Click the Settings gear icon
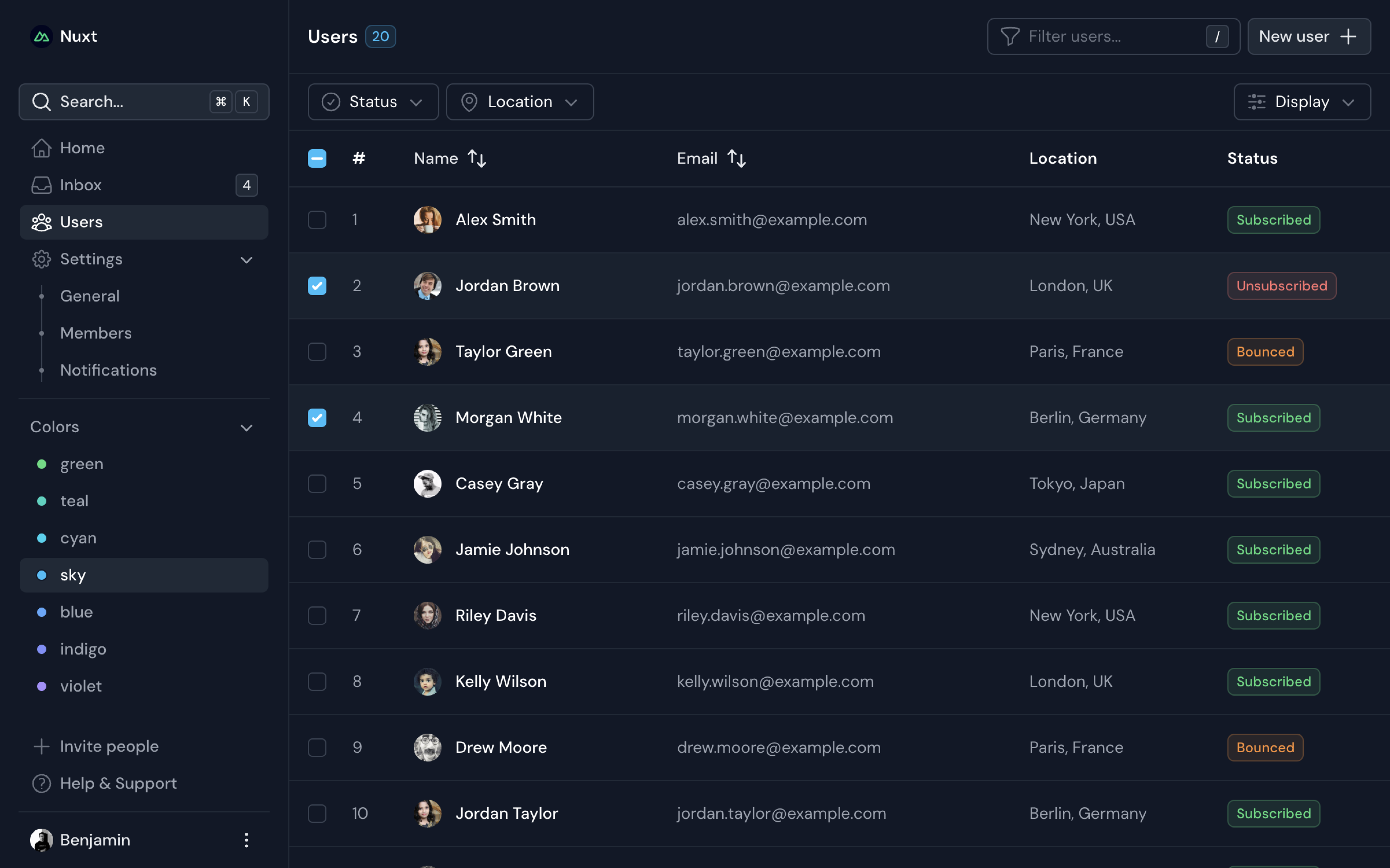 (x=41, y=259)
